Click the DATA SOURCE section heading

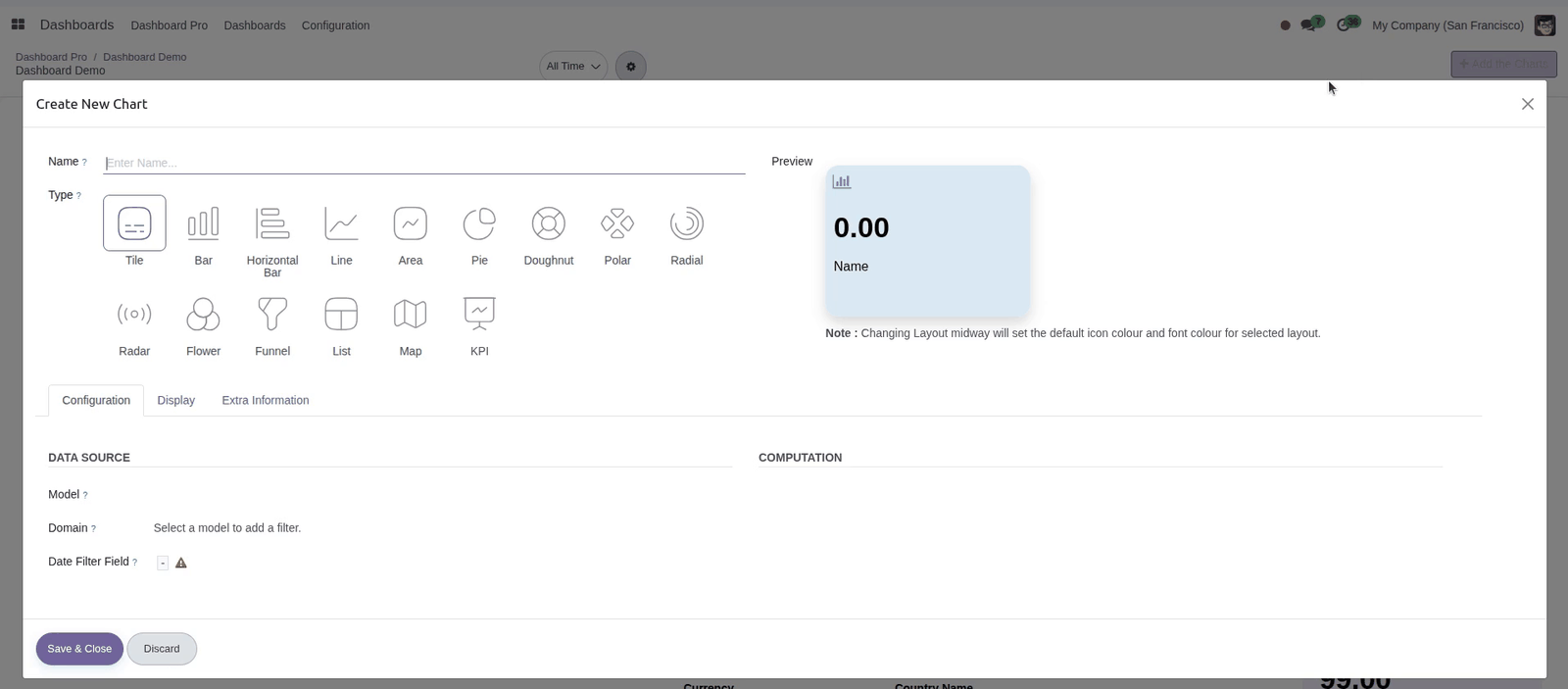89,458
